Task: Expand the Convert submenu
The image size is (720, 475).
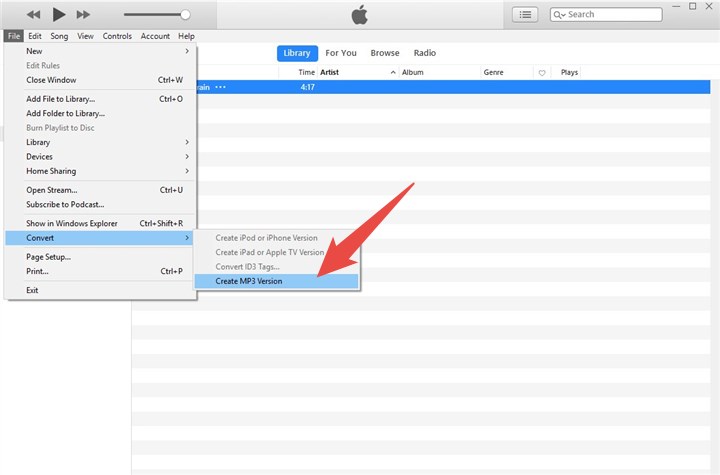Action: pyautogui.click(x=101, y=238)
